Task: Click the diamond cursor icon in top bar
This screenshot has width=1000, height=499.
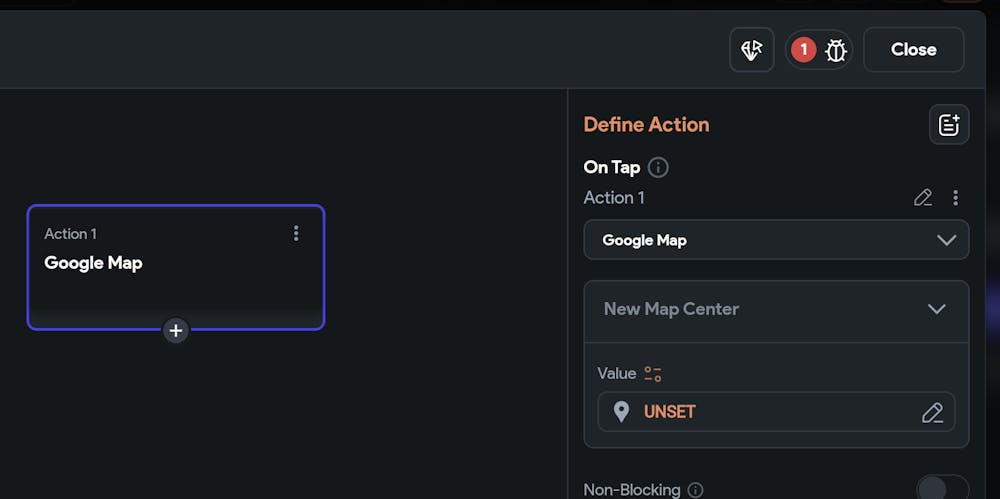Action: [x=752, y=50]
